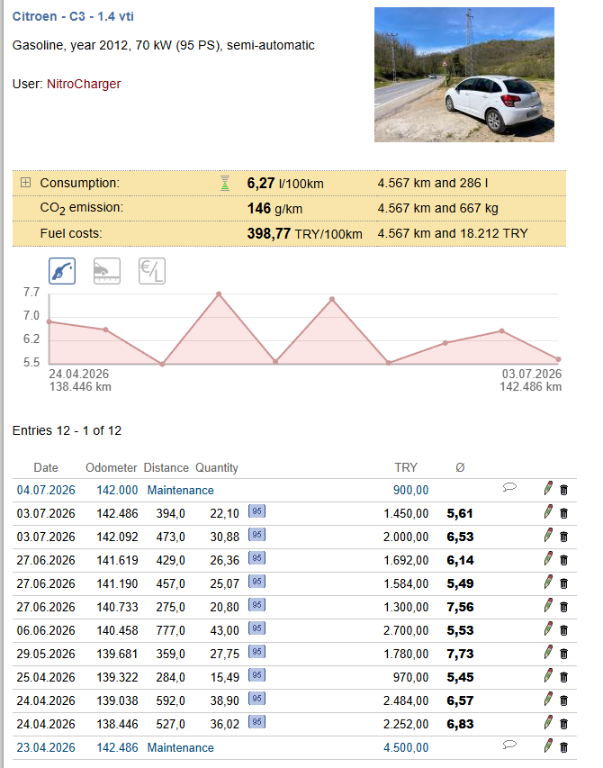This screenshot has height=768, width=603.
Task: Click the 7.7 peak point on chart
Action: coord(219,294)
